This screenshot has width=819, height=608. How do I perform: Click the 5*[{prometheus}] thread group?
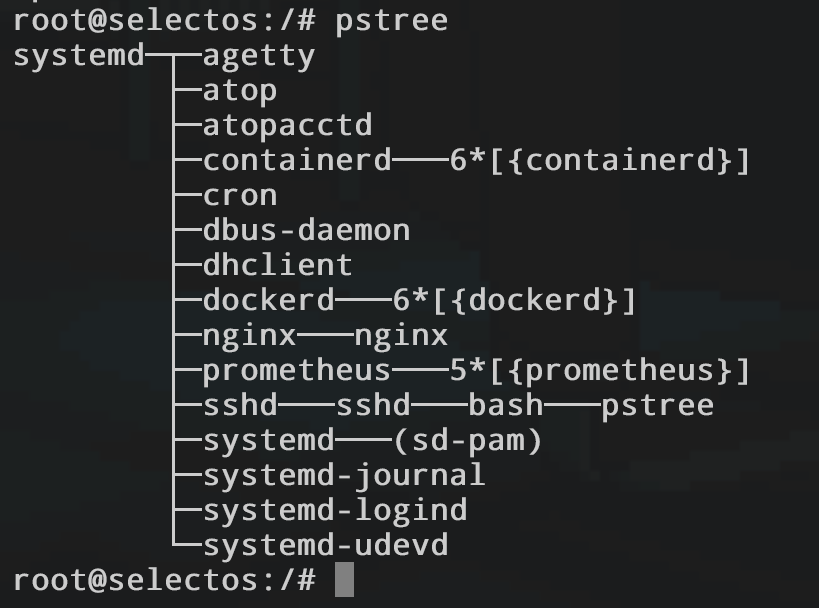coord(599,371)
